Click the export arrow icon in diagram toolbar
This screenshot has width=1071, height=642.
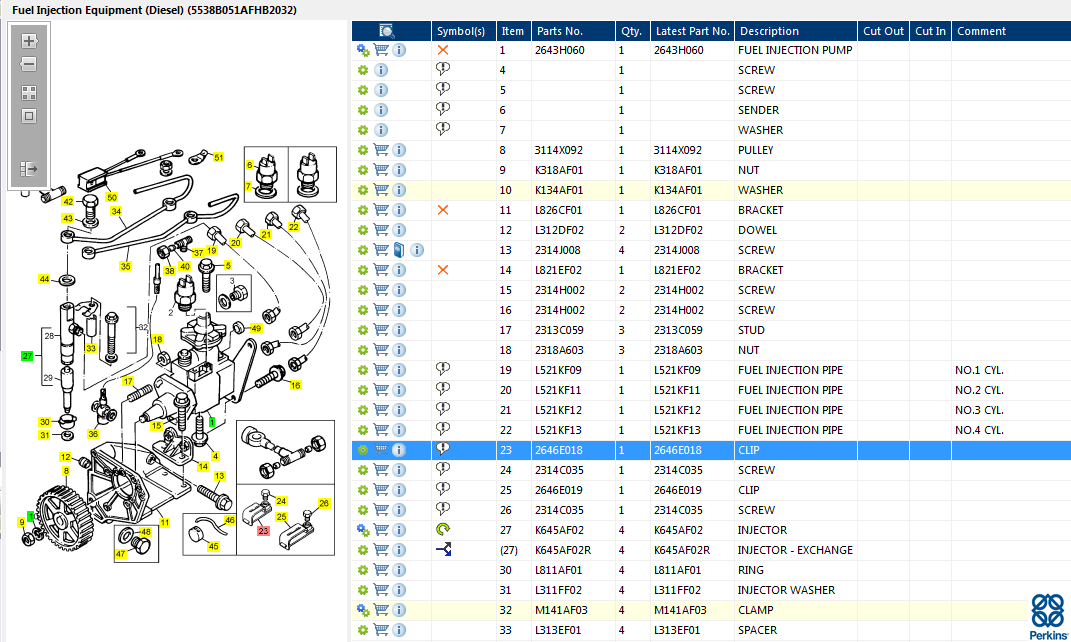pyautogui.click(x=29, y=169)
